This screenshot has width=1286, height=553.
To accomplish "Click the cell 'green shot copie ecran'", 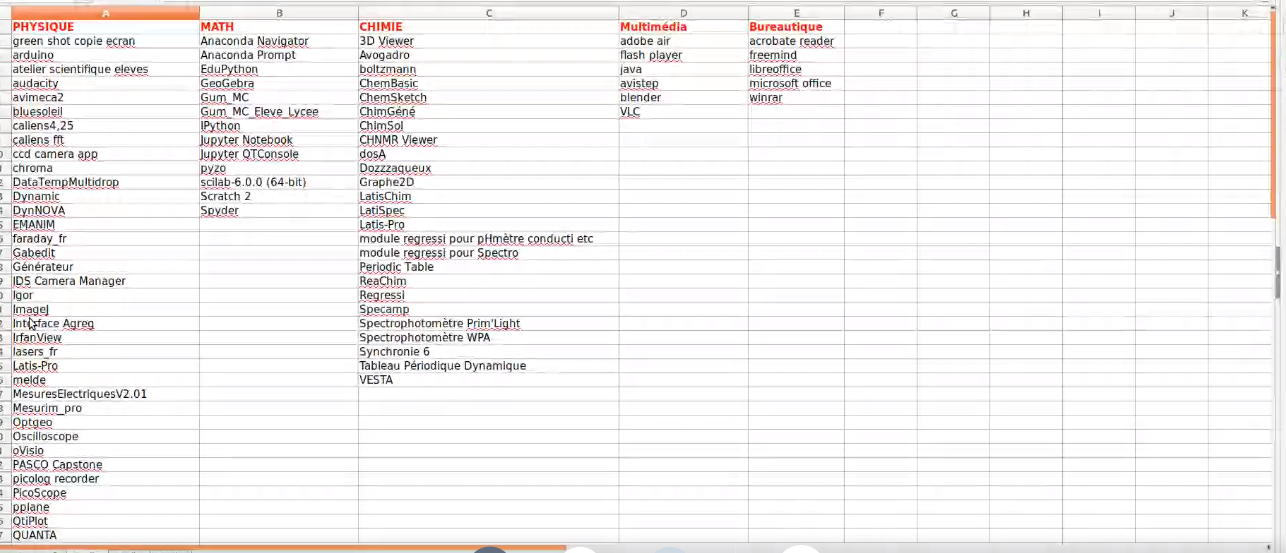I will 105,41.
